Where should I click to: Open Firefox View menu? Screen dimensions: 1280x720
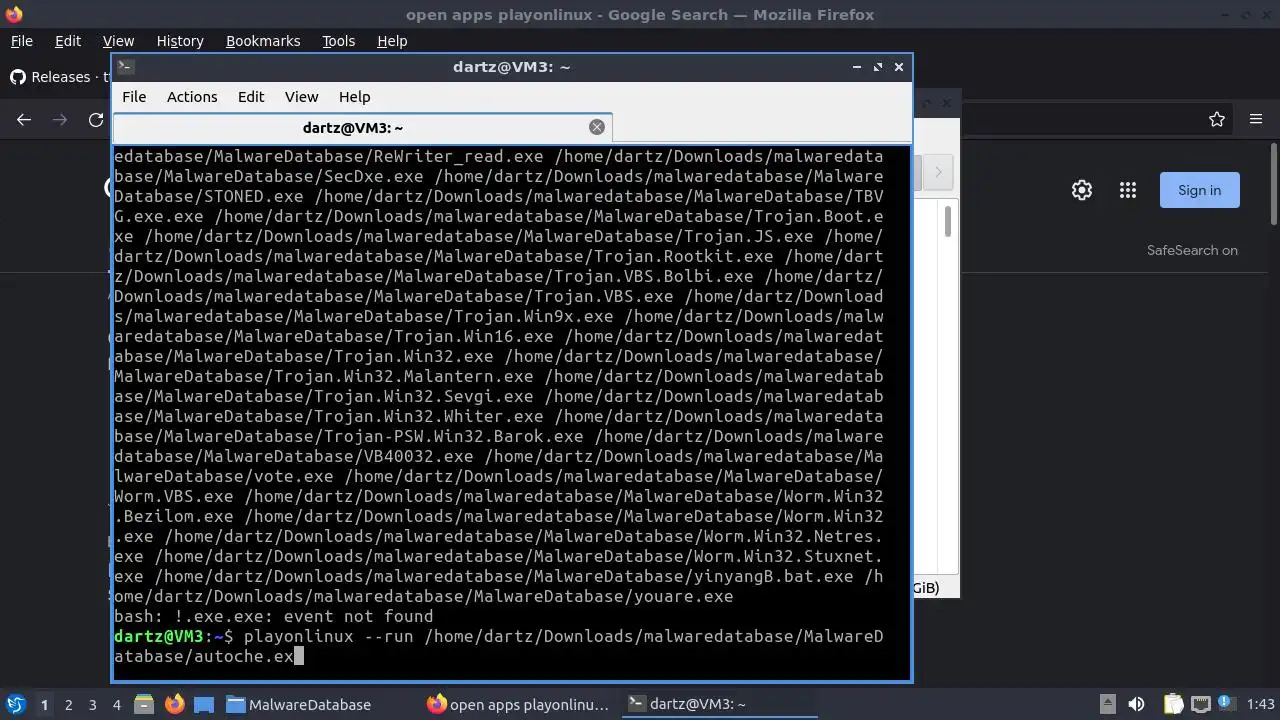(x=118, y=41)
